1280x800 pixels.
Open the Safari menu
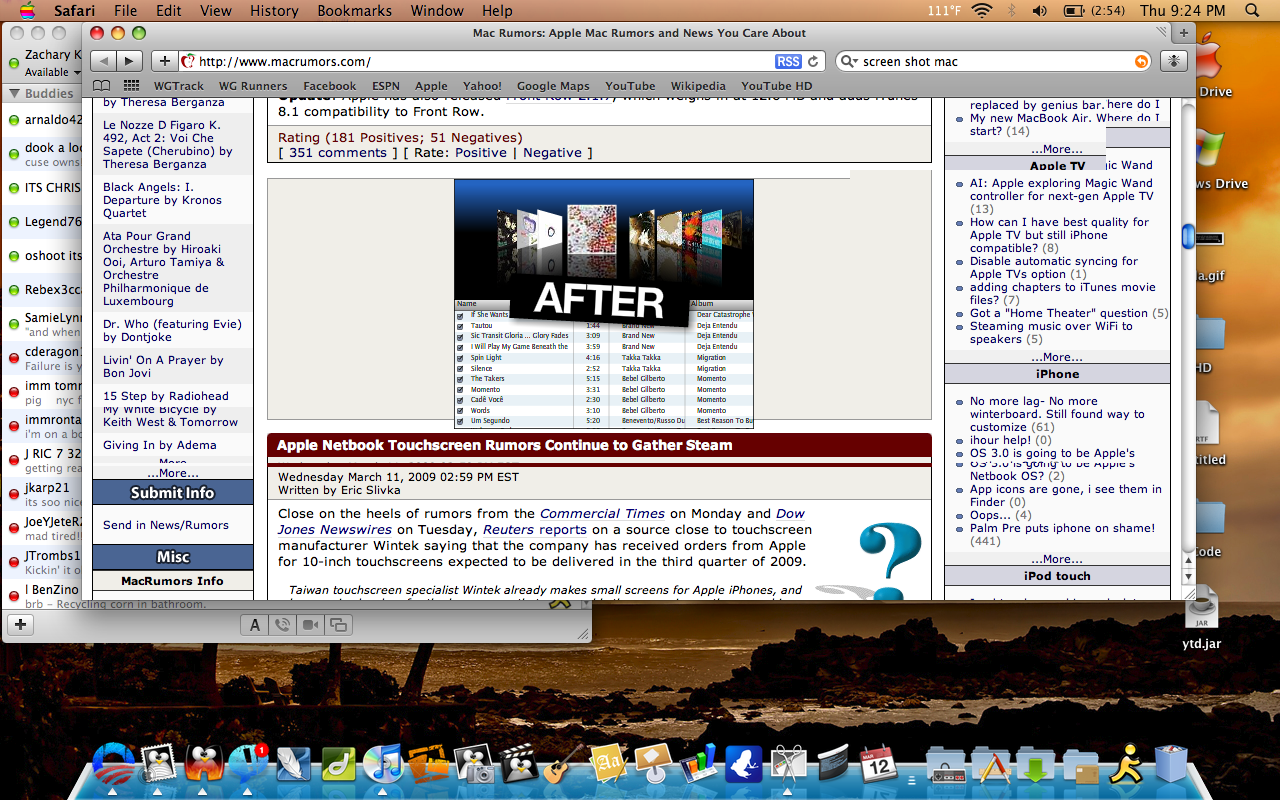73,10
